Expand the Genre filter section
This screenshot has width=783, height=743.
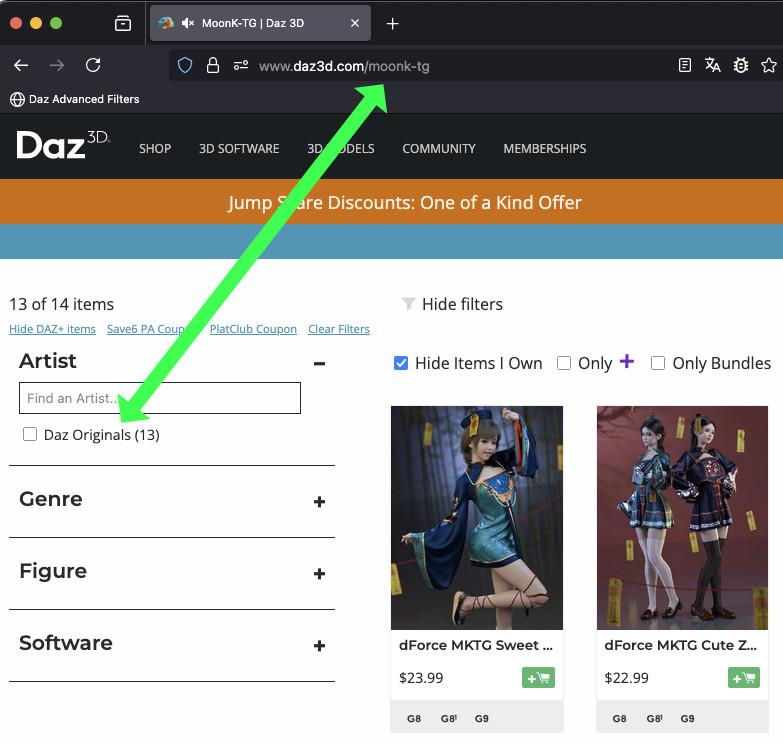[320, 502]
